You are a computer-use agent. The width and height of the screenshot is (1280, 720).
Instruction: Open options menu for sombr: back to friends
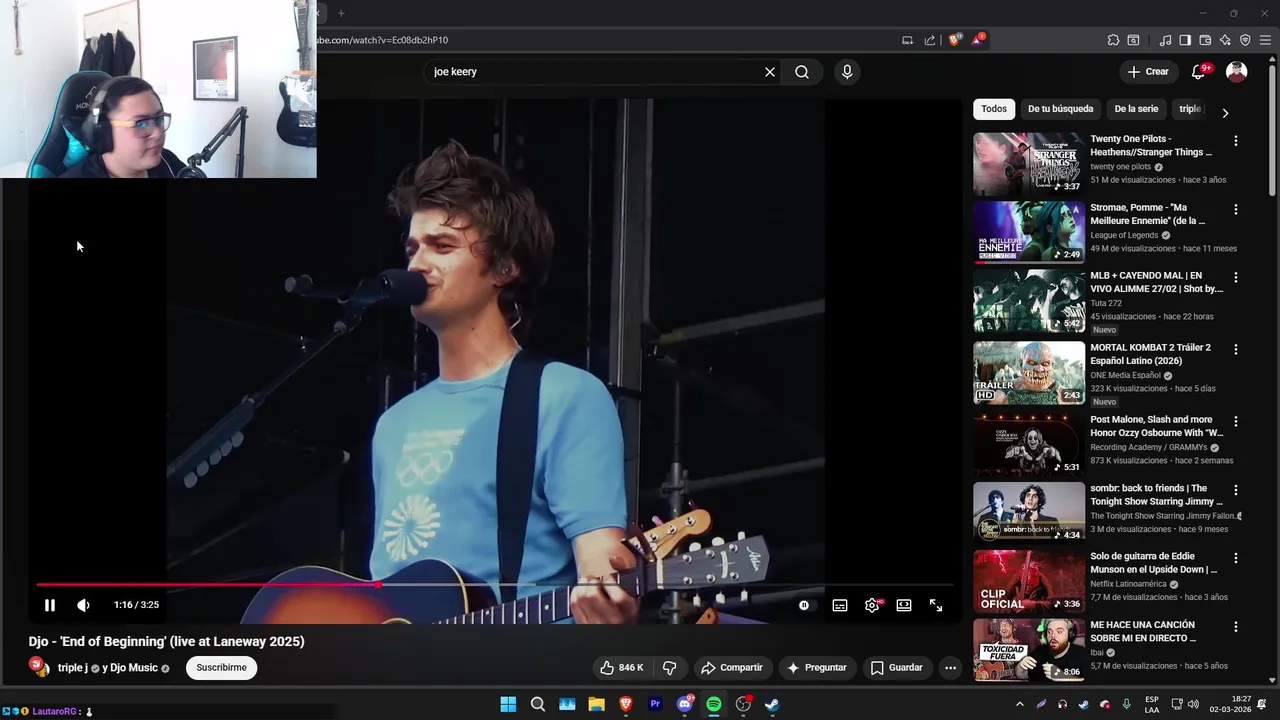click(1236, 490)
